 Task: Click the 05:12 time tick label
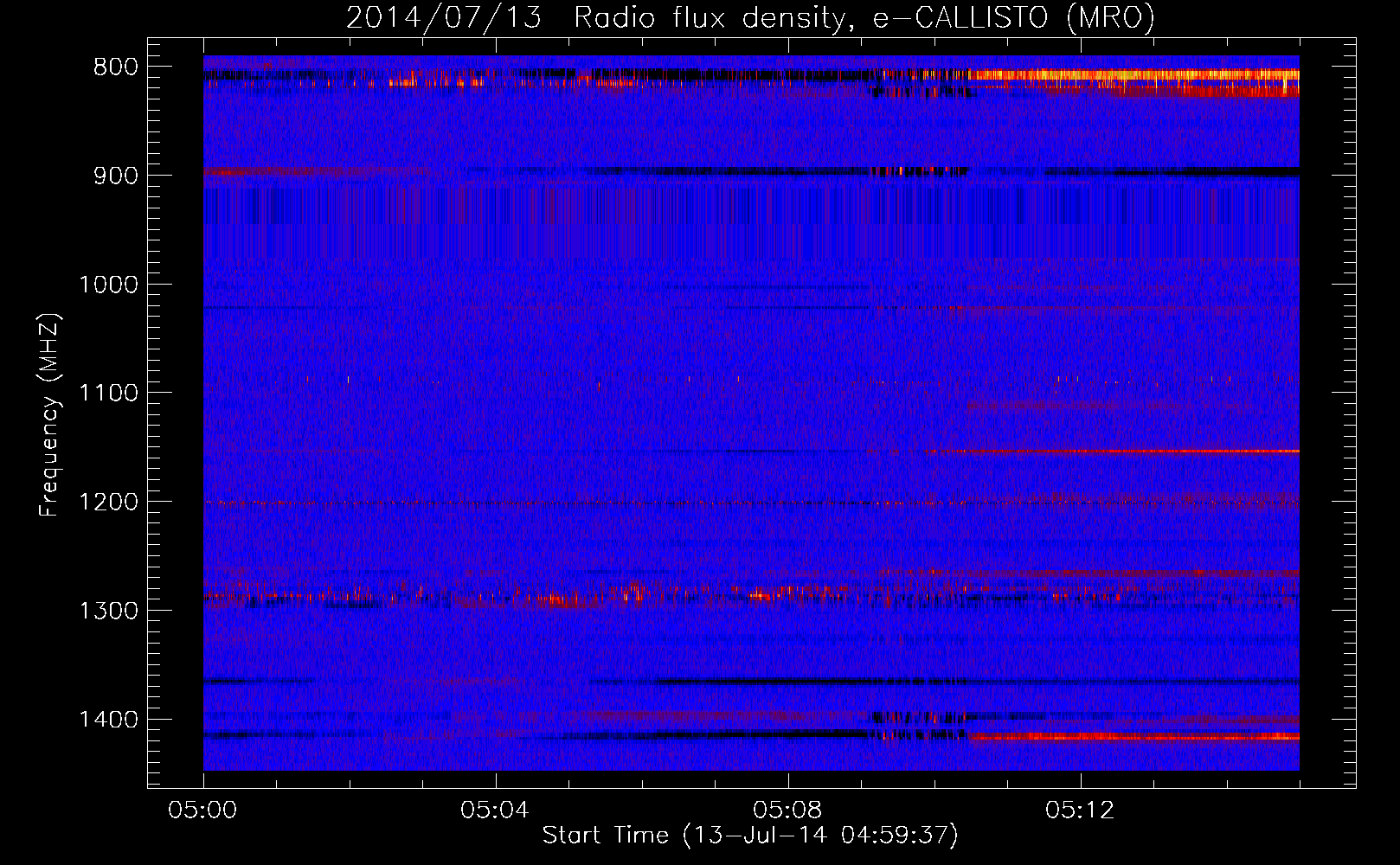click(x=1081, y=811)
